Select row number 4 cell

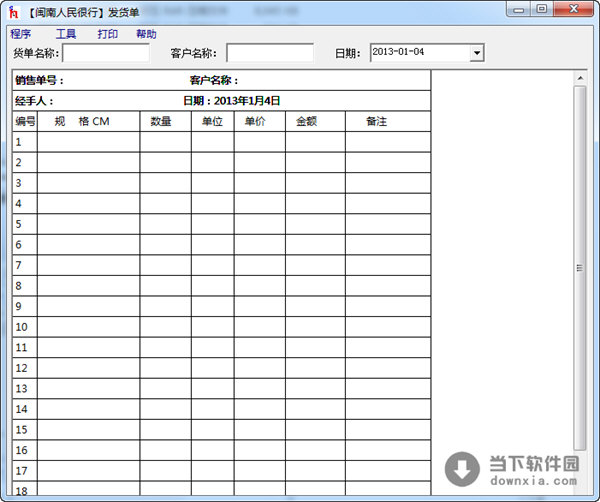(25, 204)
